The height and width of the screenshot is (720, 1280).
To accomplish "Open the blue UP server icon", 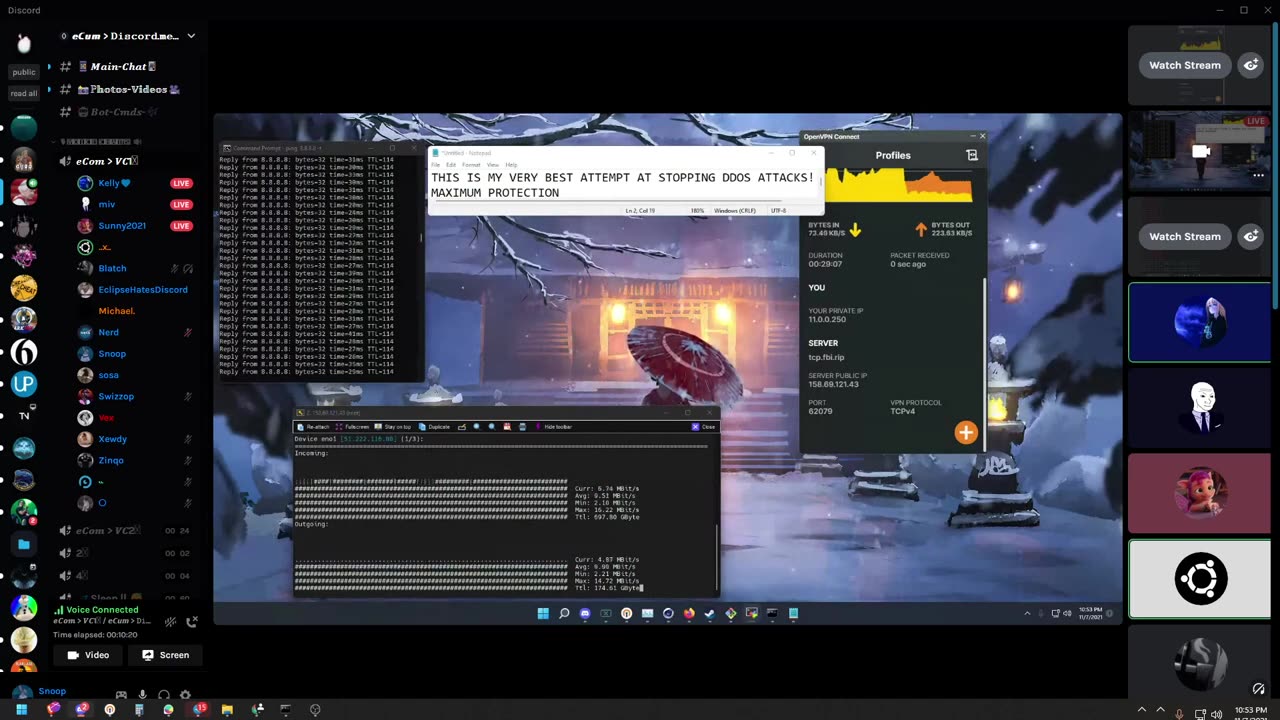I will 24,383.
